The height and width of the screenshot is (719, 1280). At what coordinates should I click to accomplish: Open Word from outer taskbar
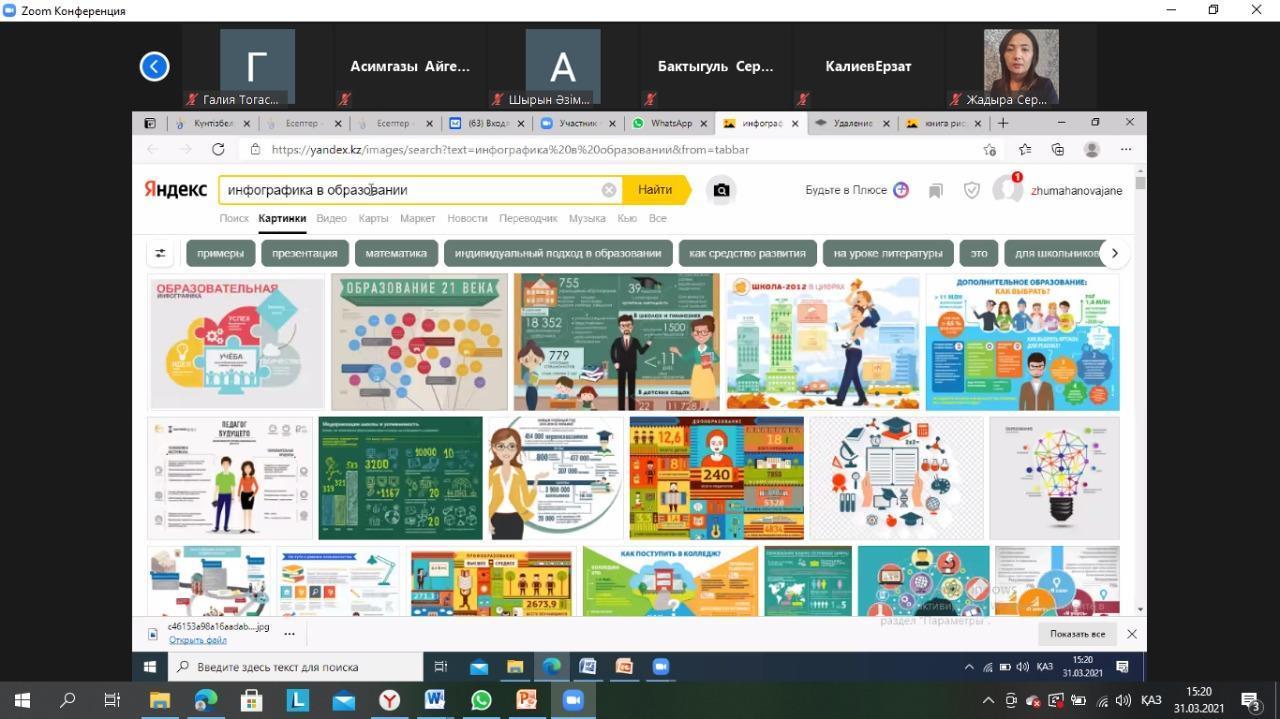click(x=435, y=700)
